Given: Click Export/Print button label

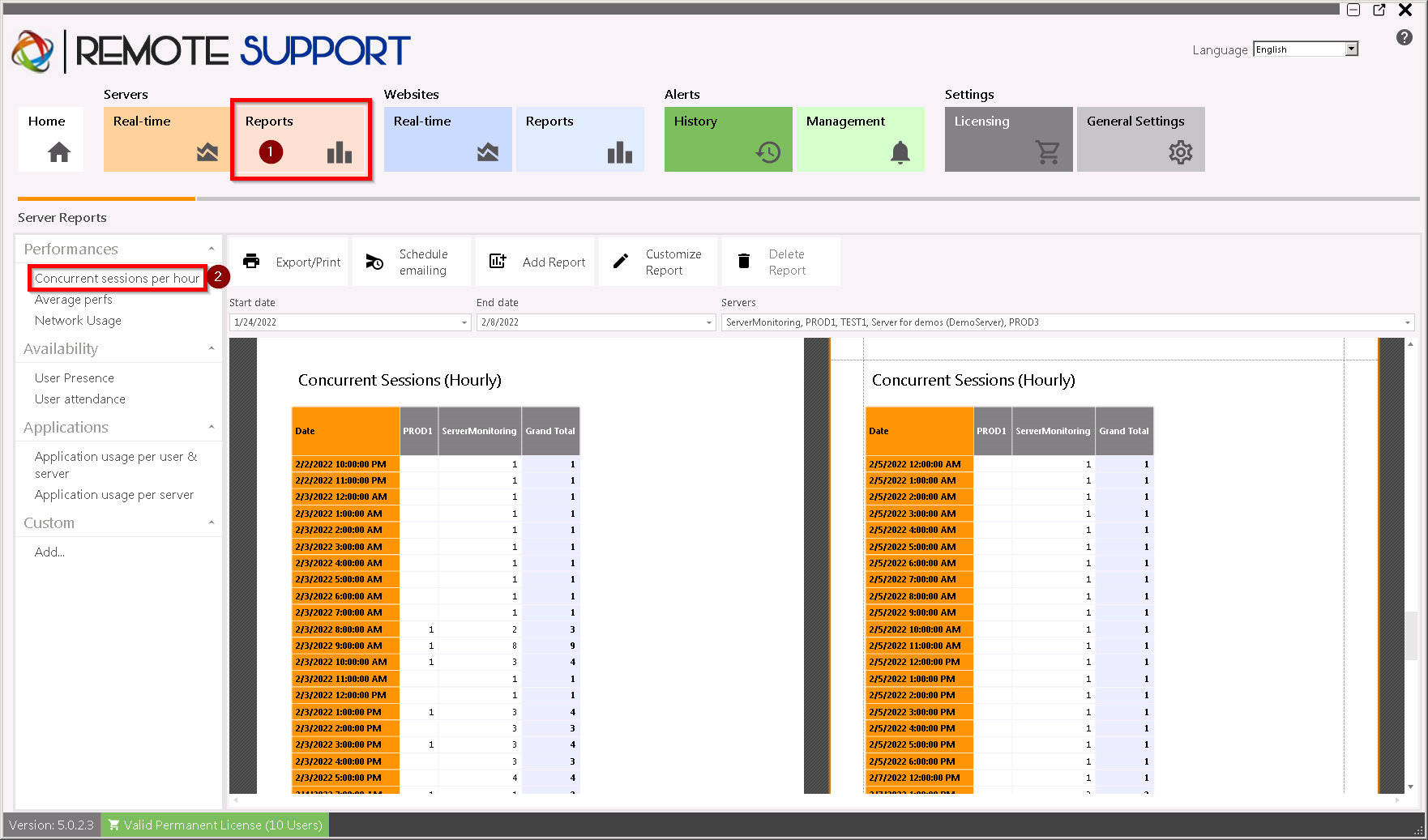Looking at the screenshot, I should 308,262.
